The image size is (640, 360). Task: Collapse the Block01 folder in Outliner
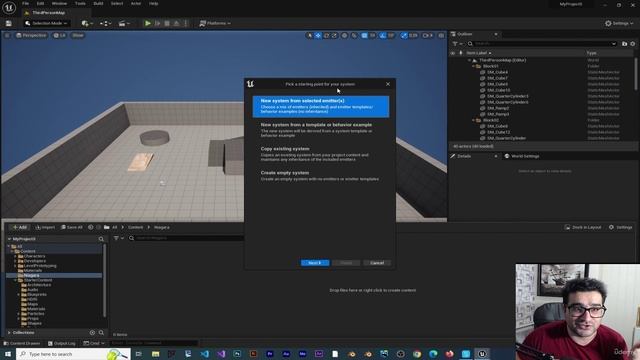(x=473, y=66)
